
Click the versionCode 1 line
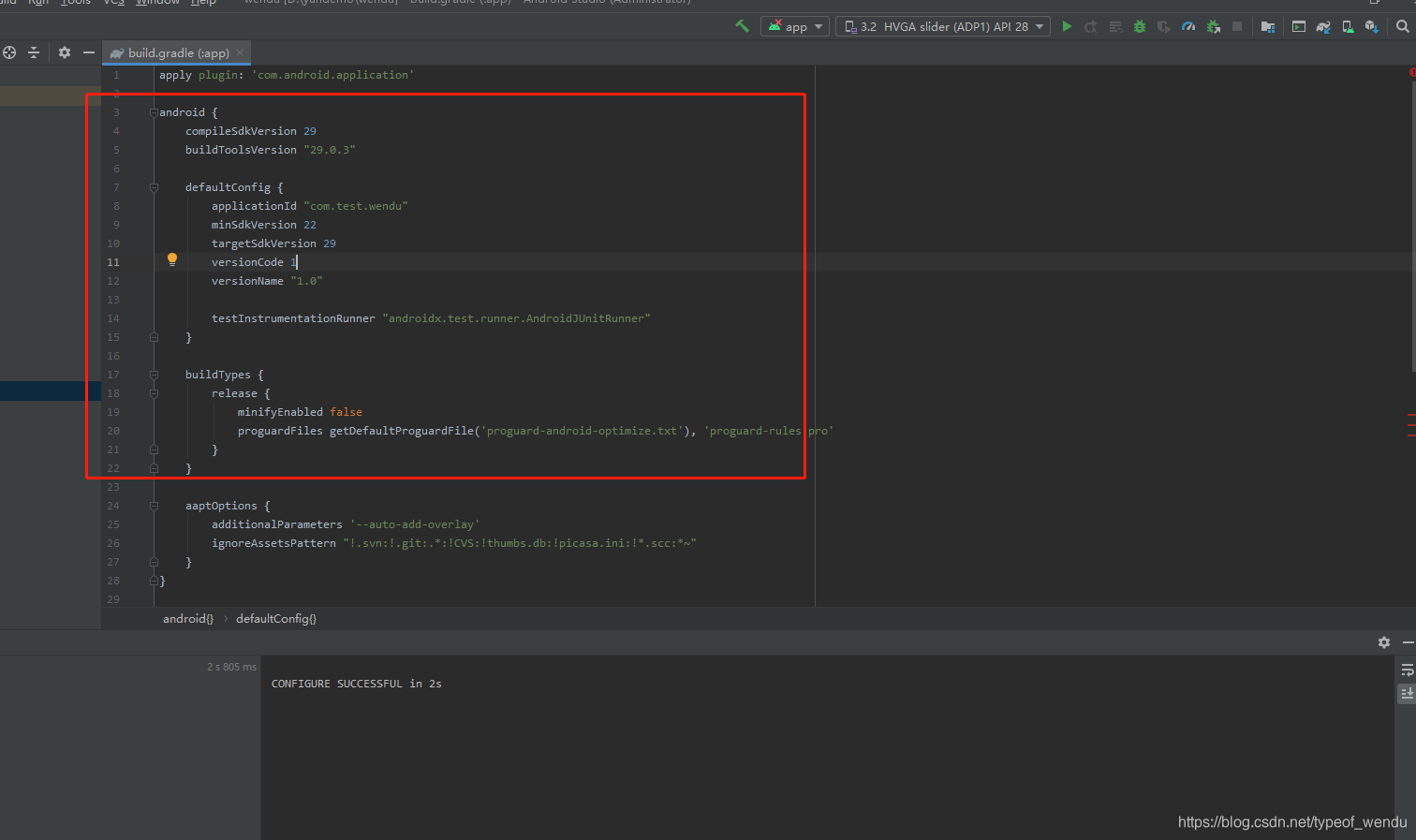tap(254, 262)
